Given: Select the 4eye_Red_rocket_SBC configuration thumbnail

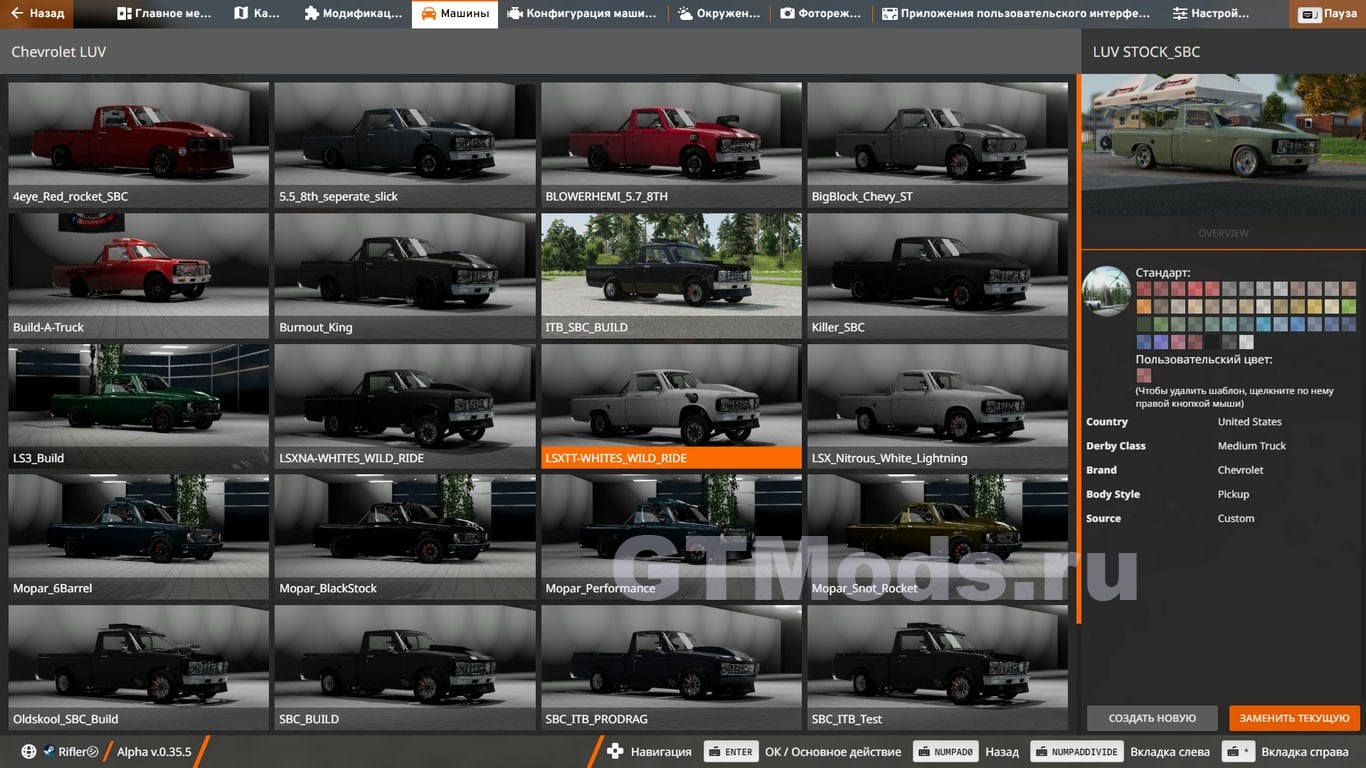Looking at the screenshot, I should click(x=138, y=144).
